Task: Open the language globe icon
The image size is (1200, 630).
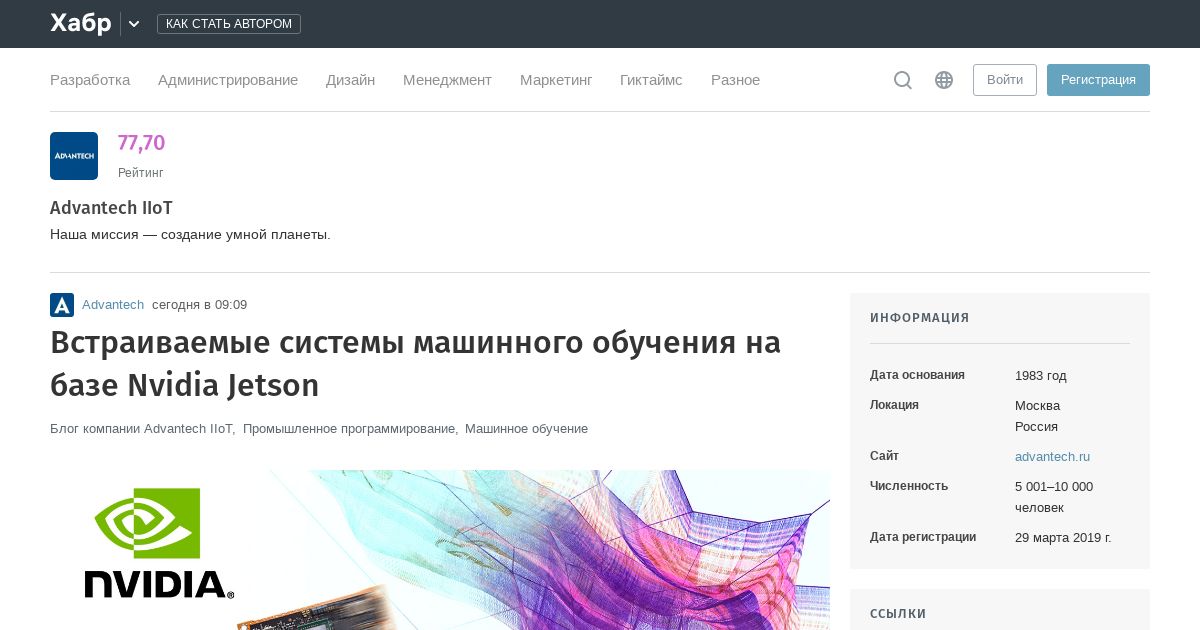Action: pyautogui.click(x=944, y=80)
